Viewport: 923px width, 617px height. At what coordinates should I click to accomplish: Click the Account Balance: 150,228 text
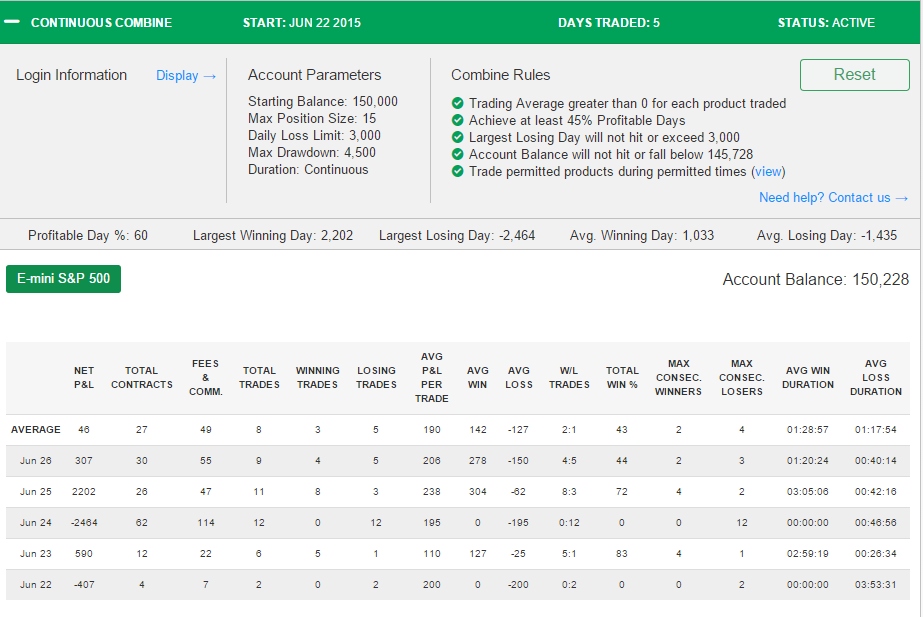coord(816,280)
